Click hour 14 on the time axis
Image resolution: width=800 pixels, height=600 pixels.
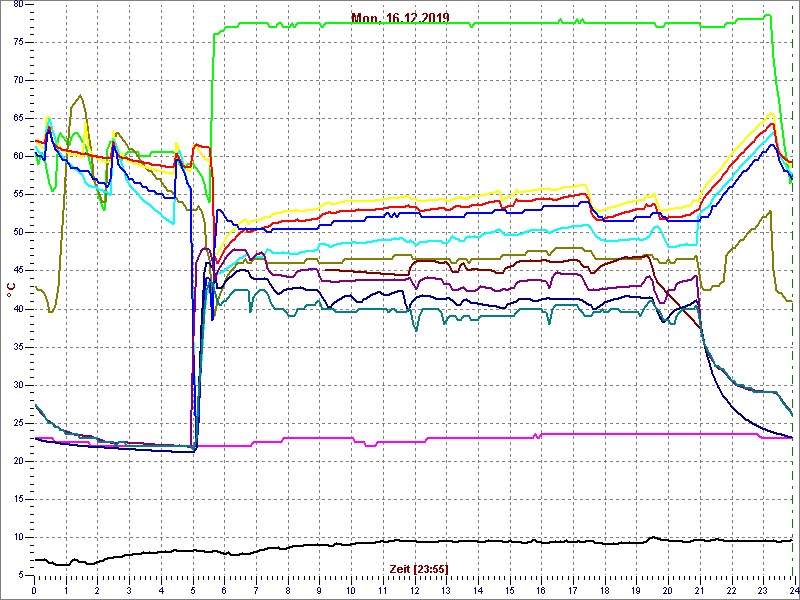point(478,590)
